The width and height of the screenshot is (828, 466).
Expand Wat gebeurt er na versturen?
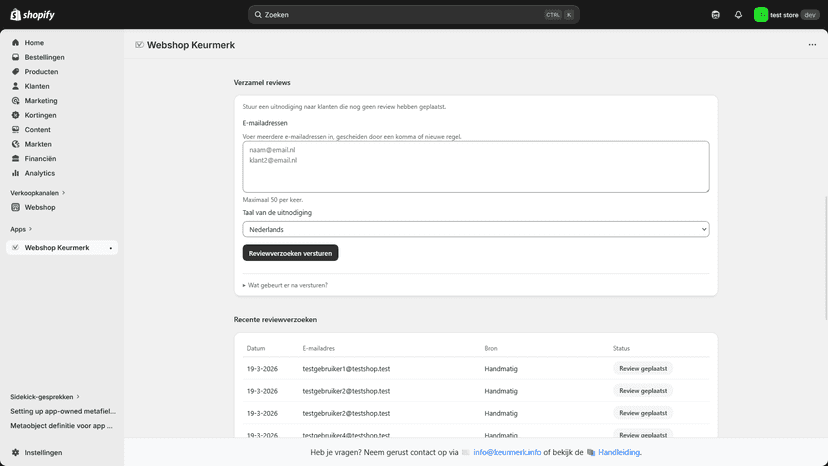[x=285, y=285]
